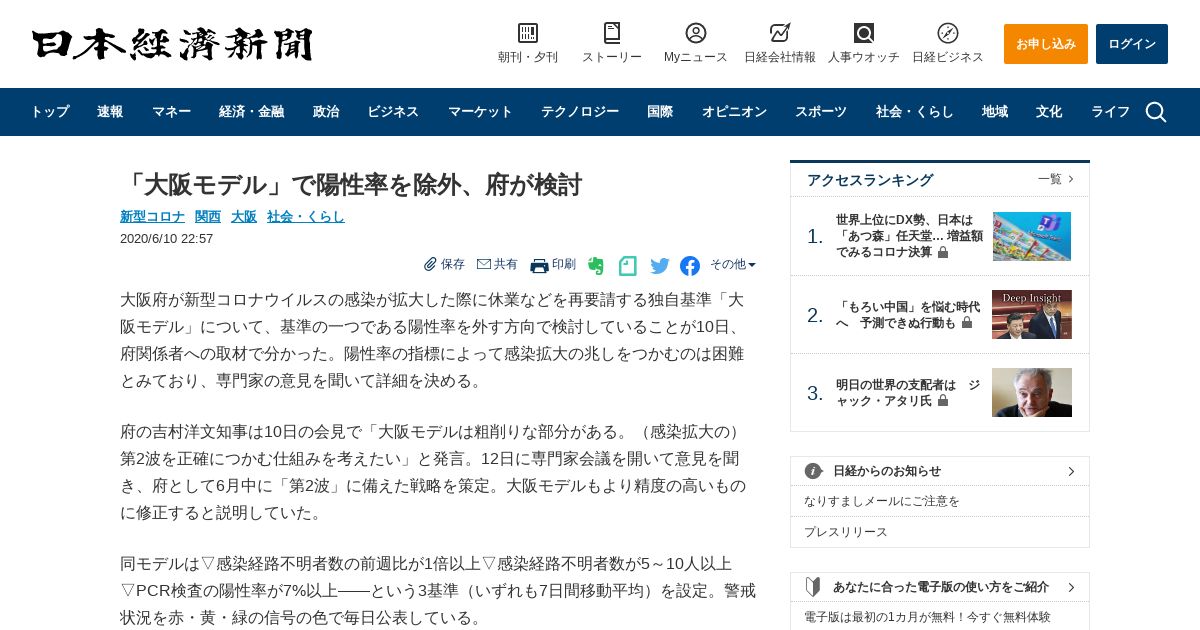Open the 日経会社情報 chart icon

click(780, 33)
